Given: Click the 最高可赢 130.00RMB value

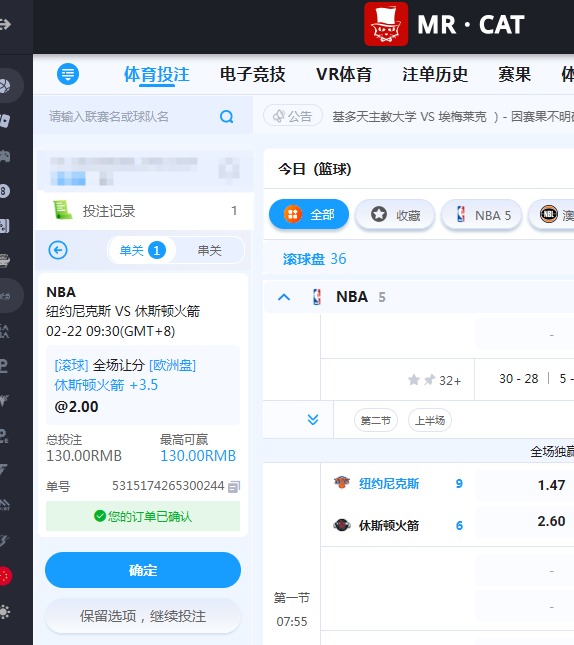Looking at the screenshot, I should 198,456.
